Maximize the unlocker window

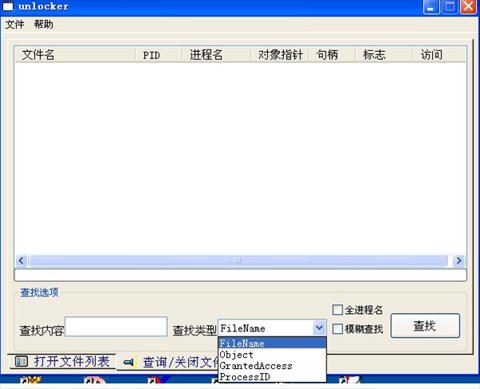(x=450, y=7)
